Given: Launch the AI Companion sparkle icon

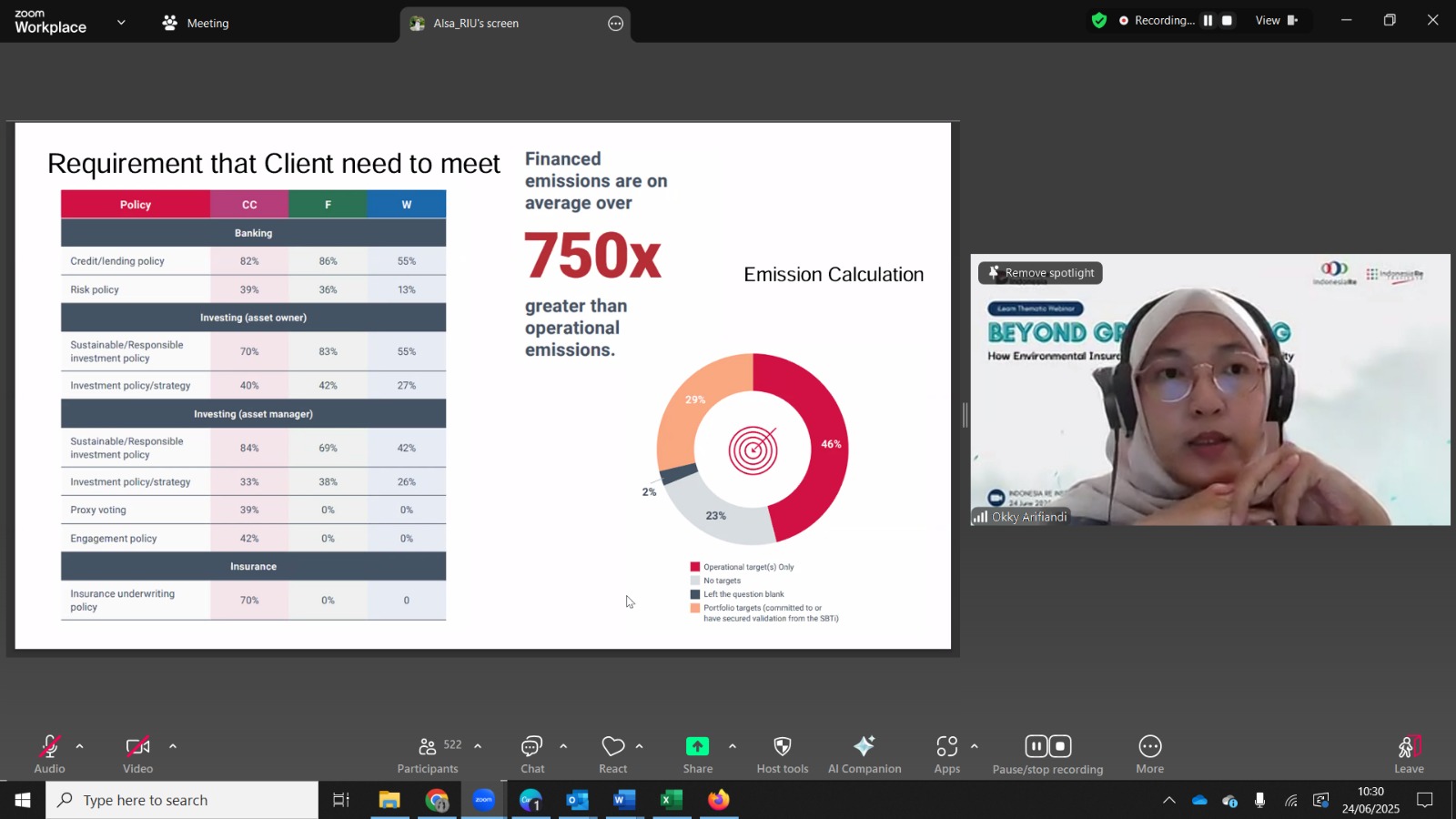Looking at the screenshot, I should coord(864,746).
